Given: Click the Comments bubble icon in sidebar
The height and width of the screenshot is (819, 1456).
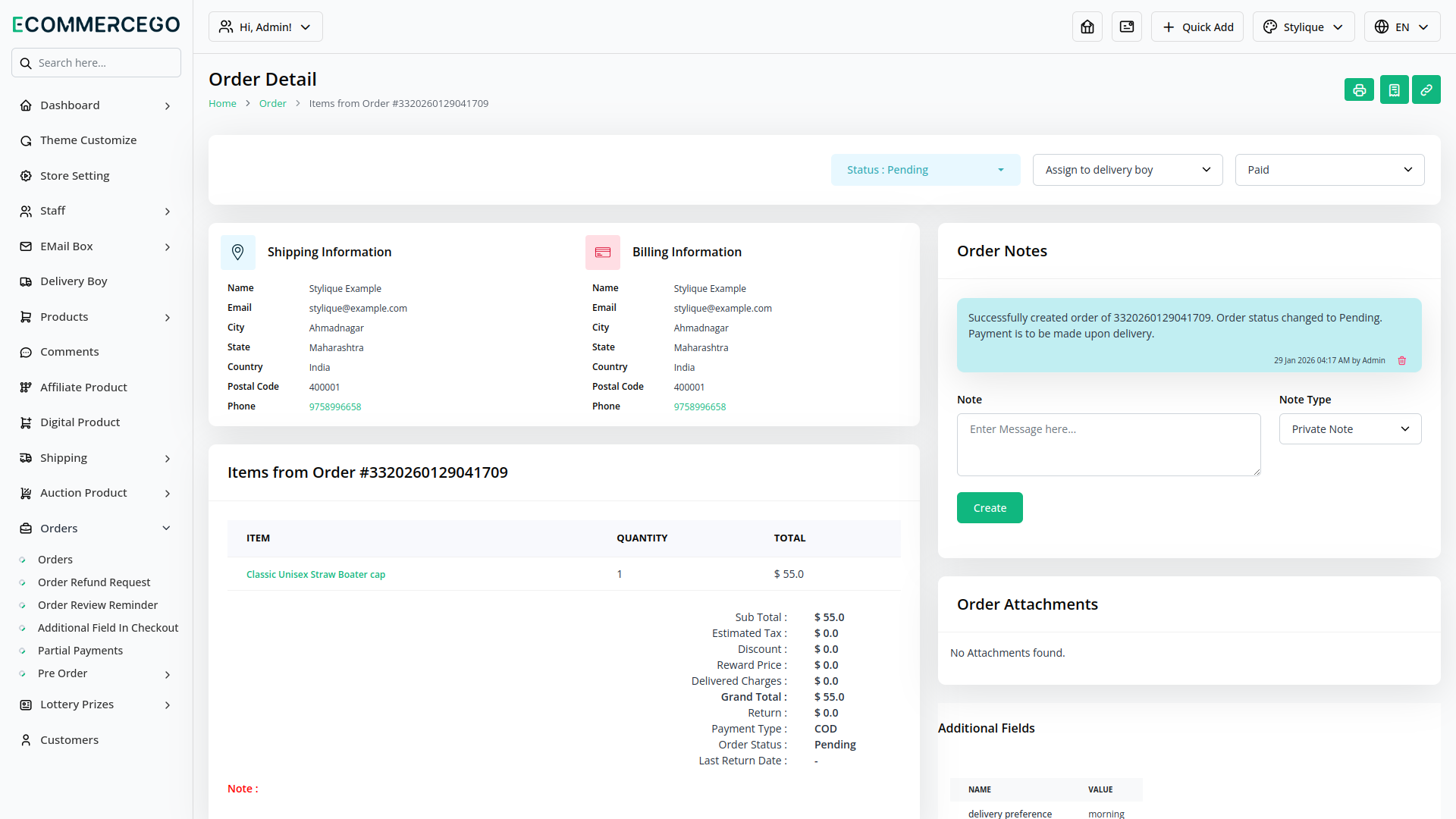Looking at the screenshot, I should point(26,352).
